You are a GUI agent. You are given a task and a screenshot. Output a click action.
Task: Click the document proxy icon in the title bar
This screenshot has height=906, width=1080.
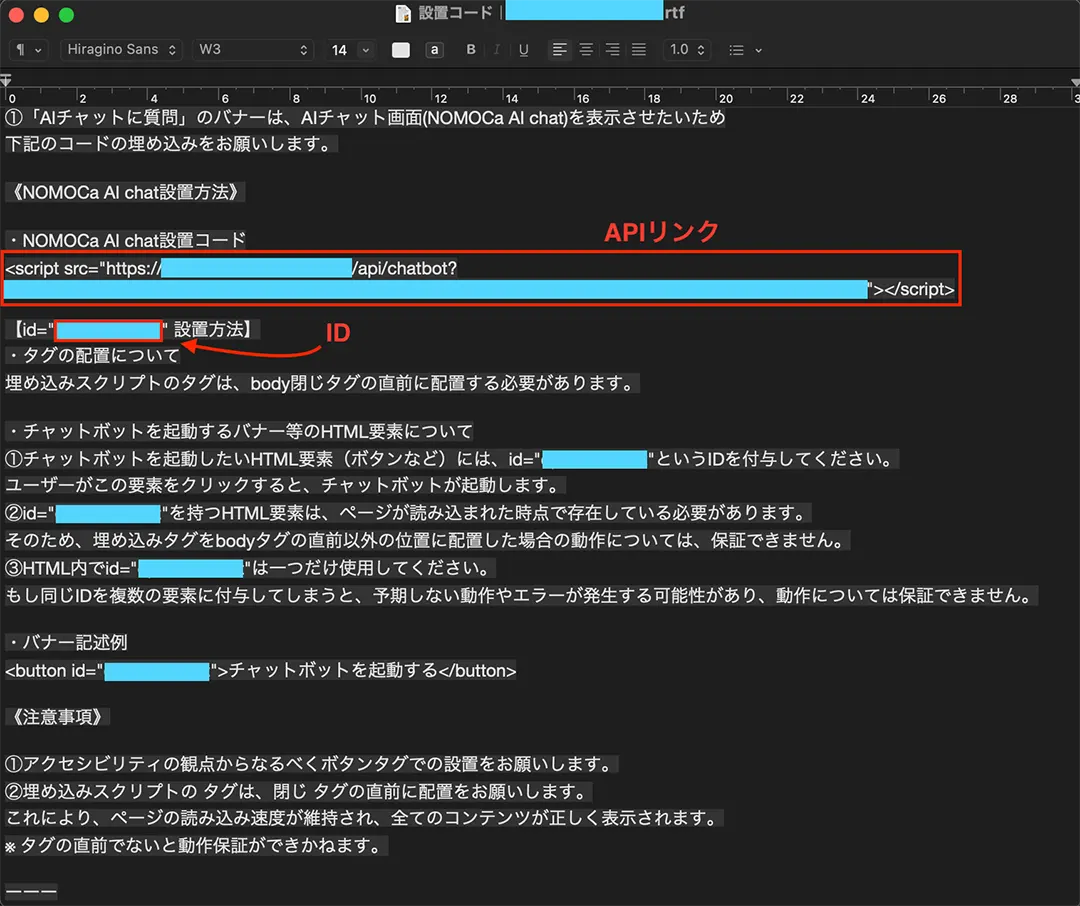(x=403, y=13)
